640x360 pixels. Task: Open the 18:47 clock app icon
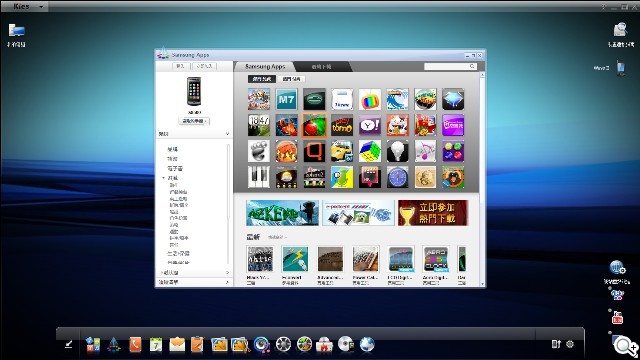pos(259,125)
